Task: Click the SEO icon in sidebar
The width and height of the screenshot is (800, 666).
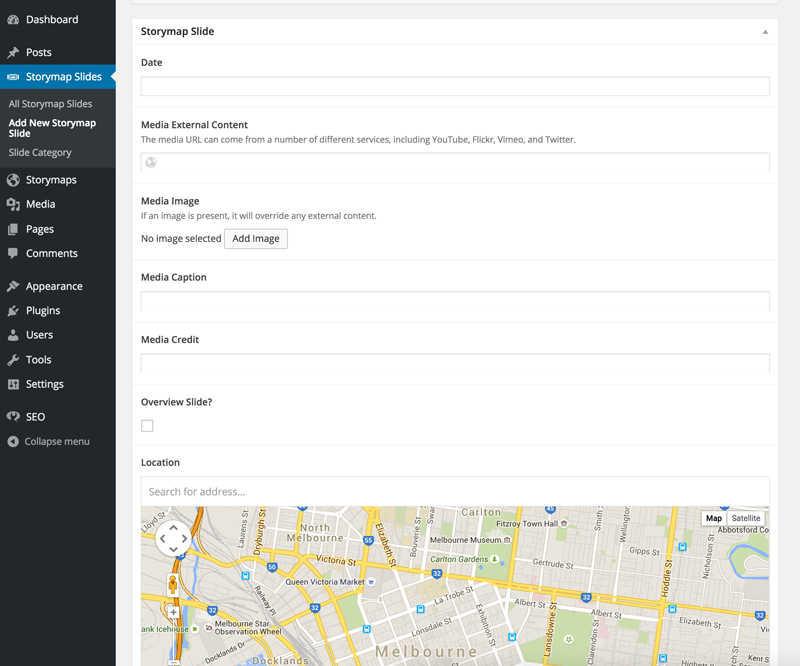Action: pos(13,417)
